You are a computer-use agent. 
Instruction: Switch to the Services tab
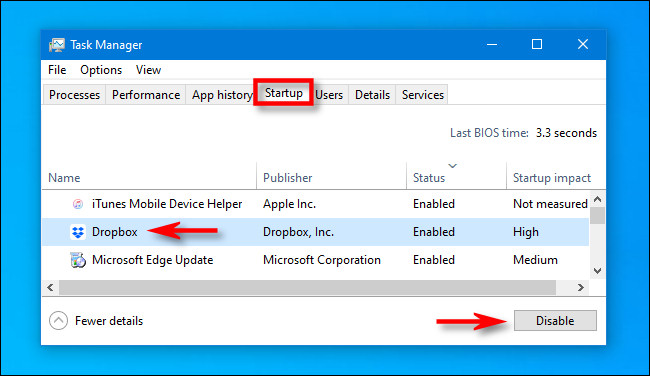pos(422,95)
